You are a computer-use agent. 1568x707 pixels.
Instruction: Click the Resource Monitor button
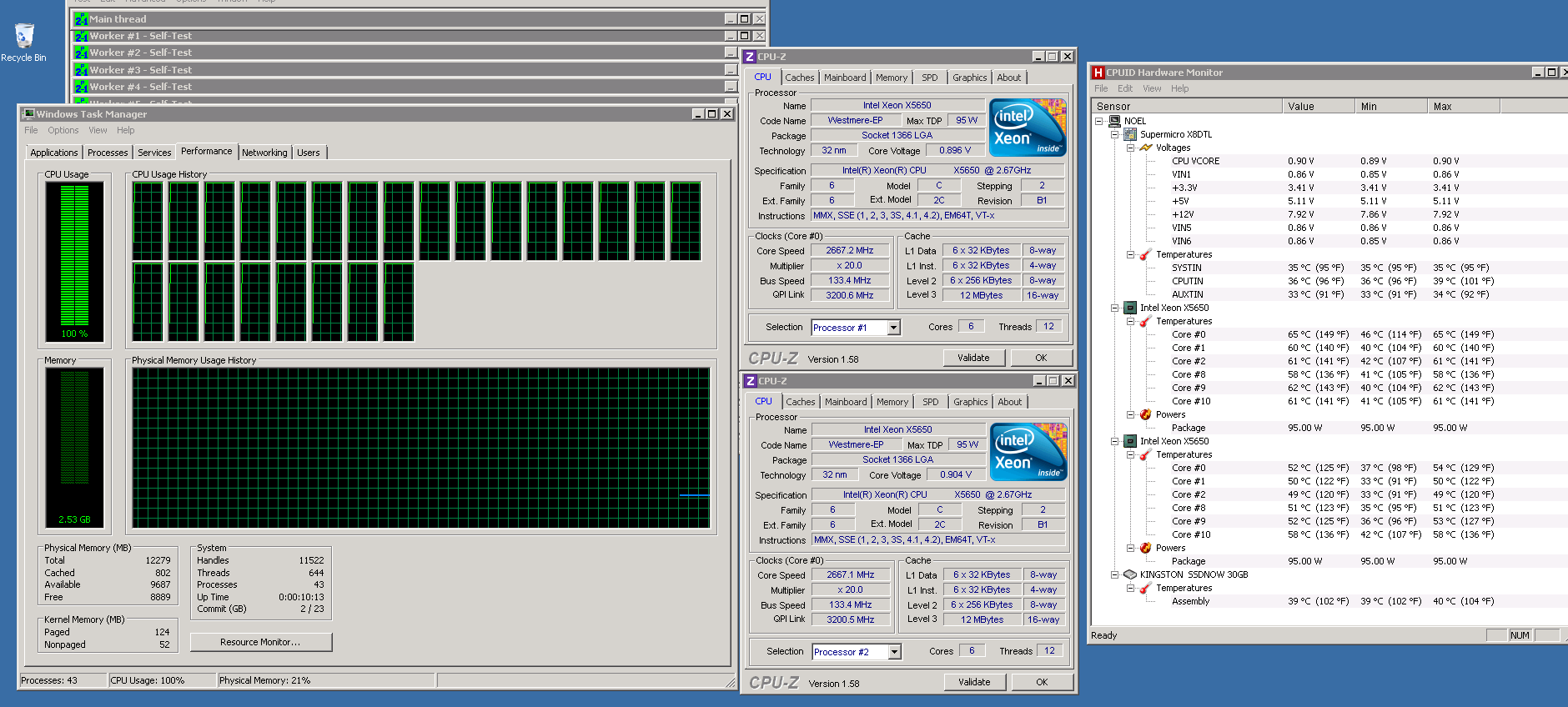[x=261, y=642]
